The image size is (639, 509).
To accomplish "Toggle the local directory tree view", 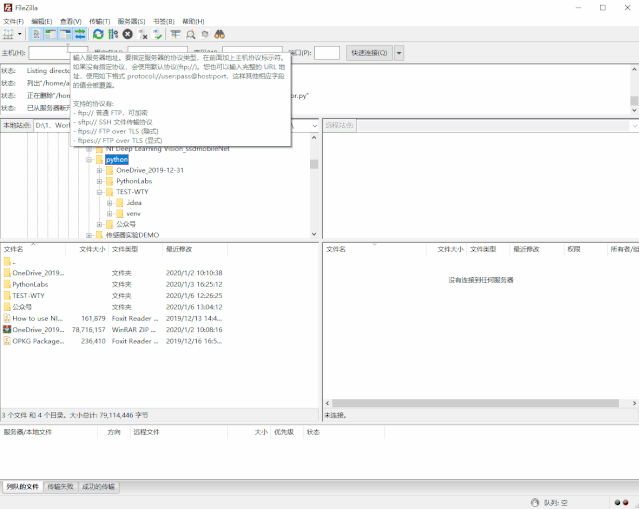I will 51,34.
